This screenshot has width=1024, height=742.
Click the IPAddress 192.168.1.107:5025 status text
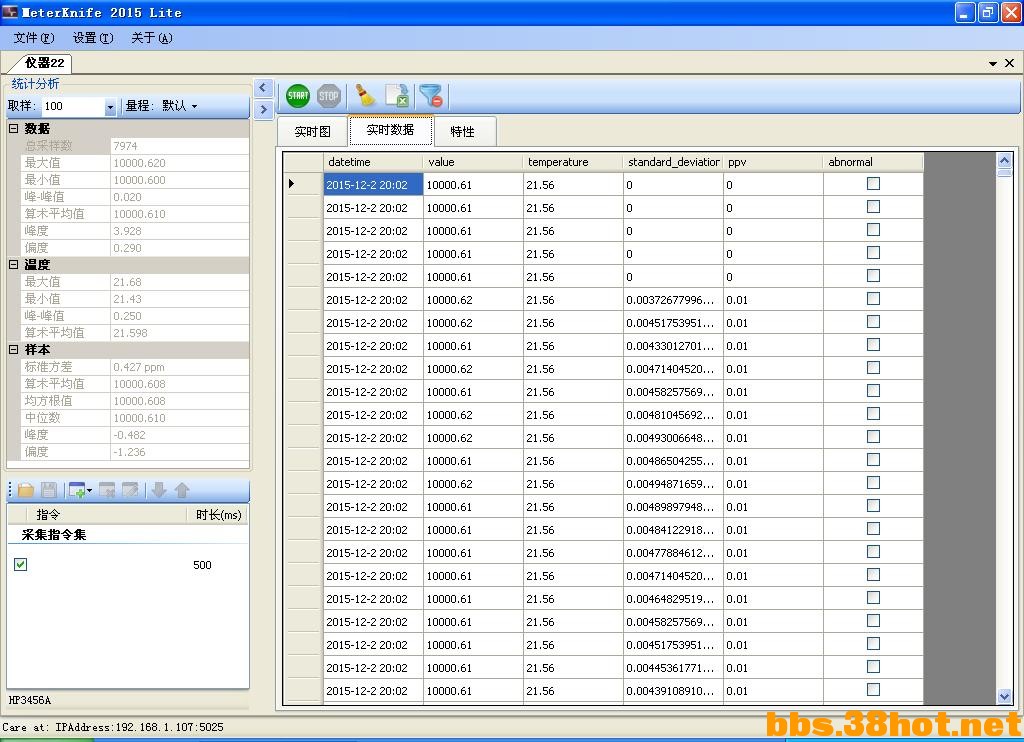[x=139, y=727]
